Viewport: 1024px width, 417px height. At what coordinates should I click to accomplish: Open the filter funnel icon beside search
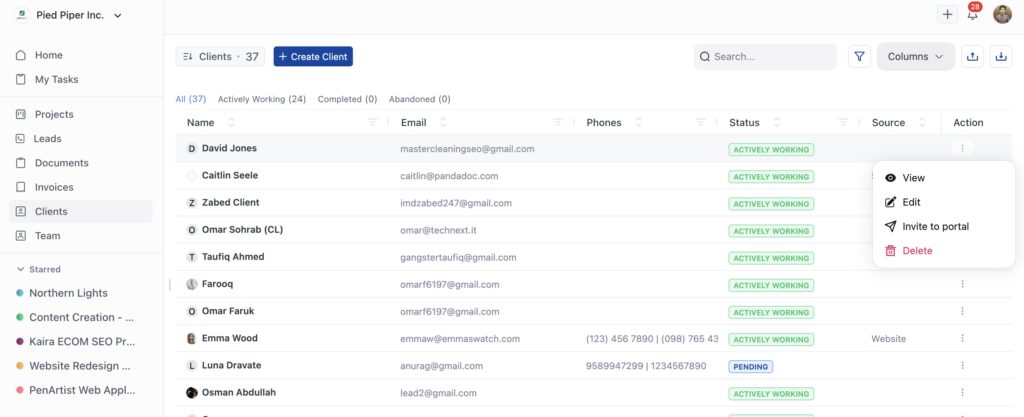tap(859, 57)
